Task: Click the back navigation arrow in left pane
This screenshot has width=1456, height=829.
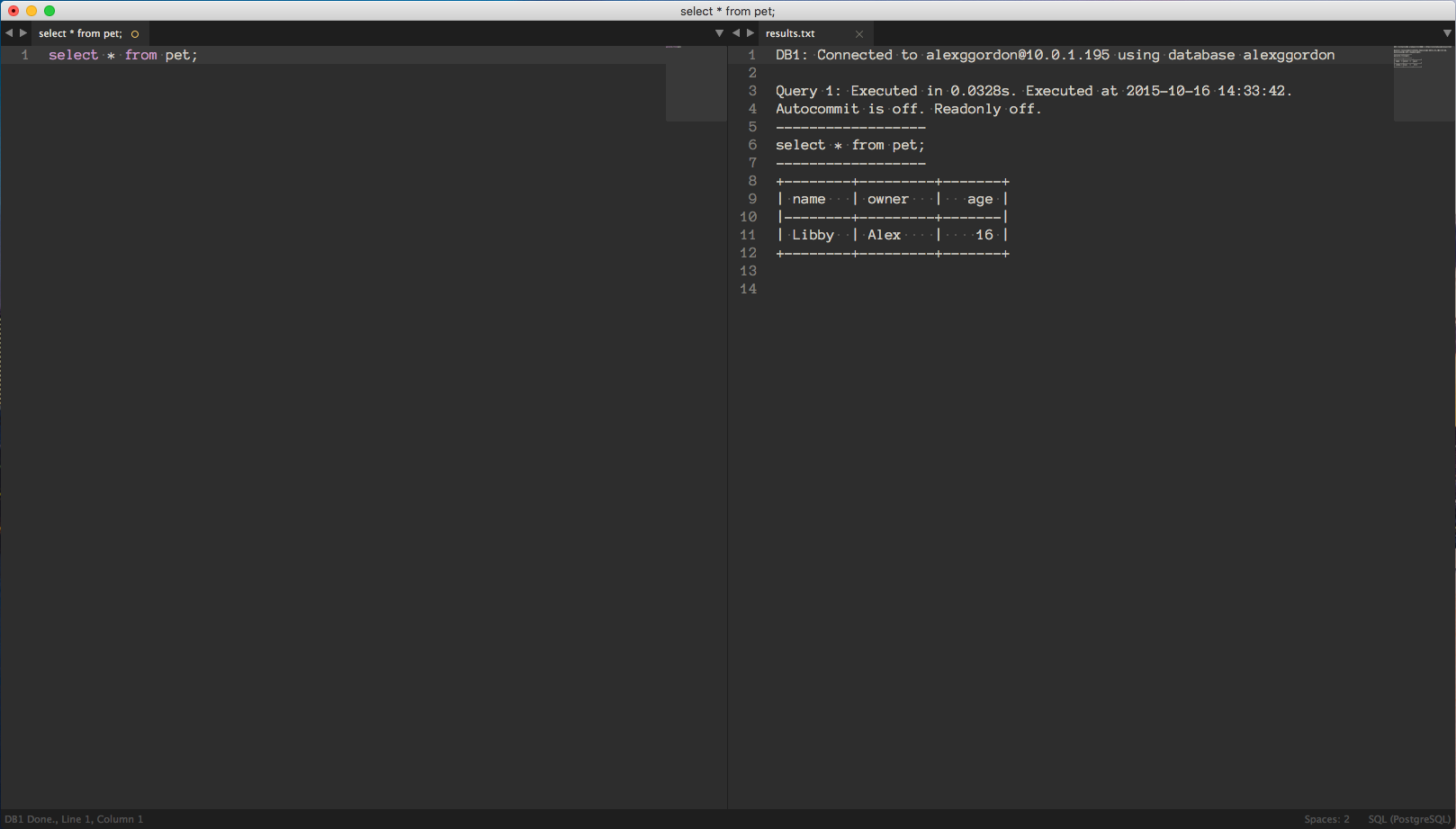Action: [9, 32]
